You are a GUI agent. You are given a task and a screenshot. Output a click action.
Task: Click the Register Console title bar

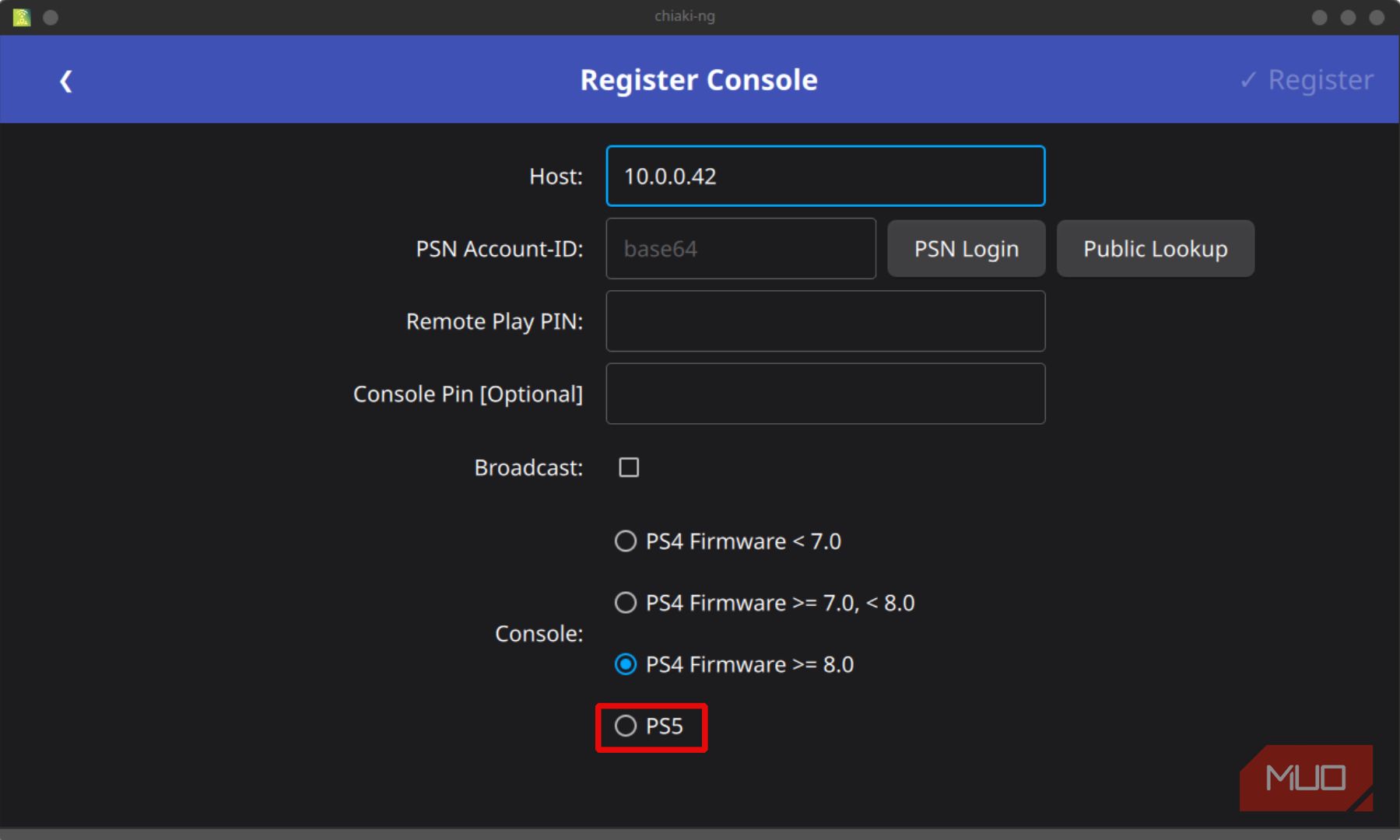[698, 79]
